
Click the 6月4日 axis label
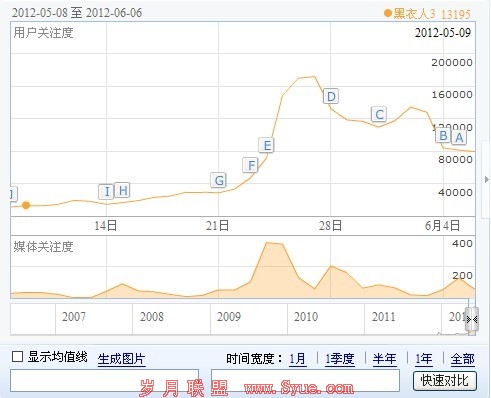point(442,226)
